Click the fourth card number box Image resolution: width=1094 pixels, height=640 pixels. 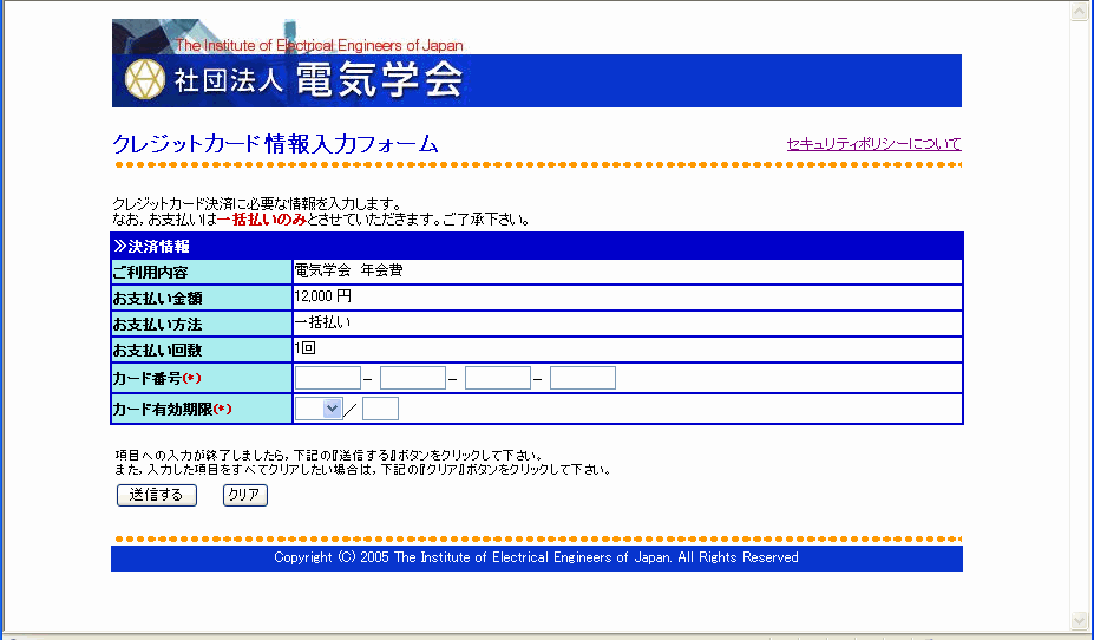[x=583, y=378]
